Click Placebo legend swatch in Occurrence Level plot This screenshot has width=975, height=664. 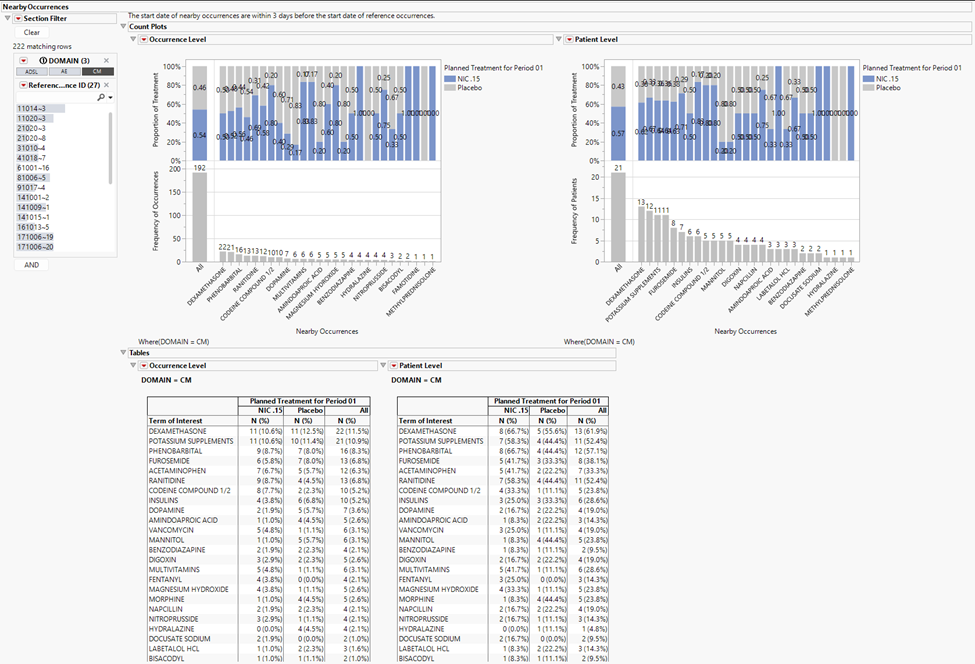point(450,88)
